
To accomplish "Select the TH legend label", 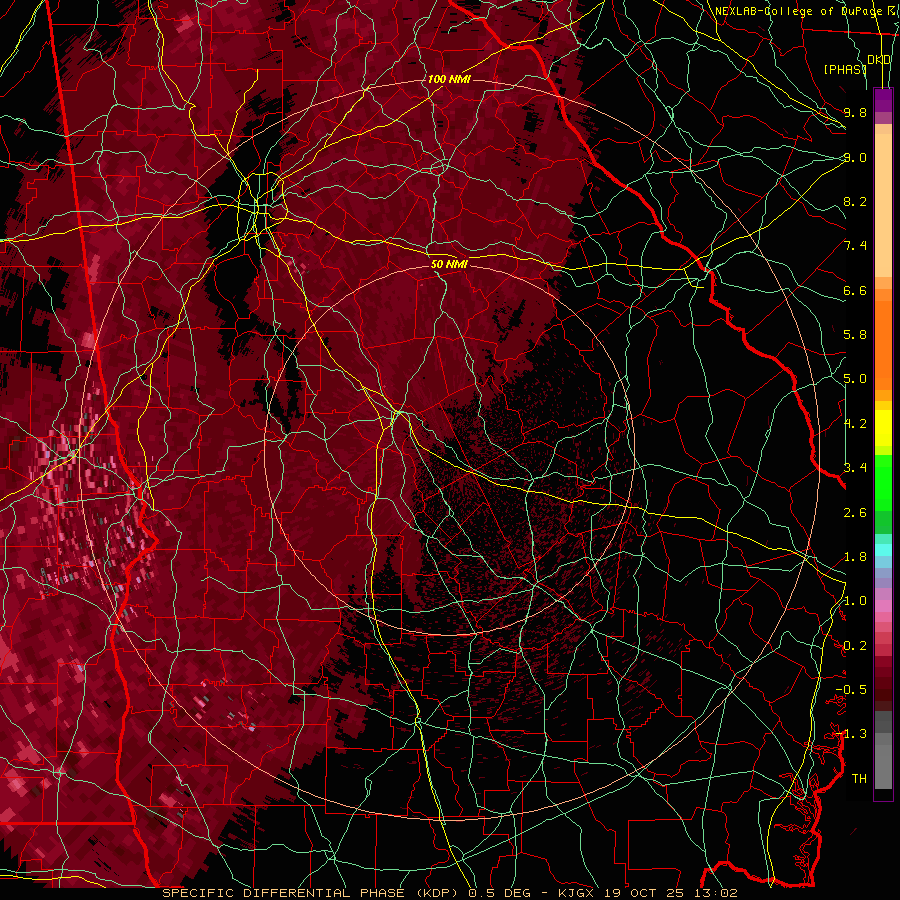I will click(x=859, y=779).
